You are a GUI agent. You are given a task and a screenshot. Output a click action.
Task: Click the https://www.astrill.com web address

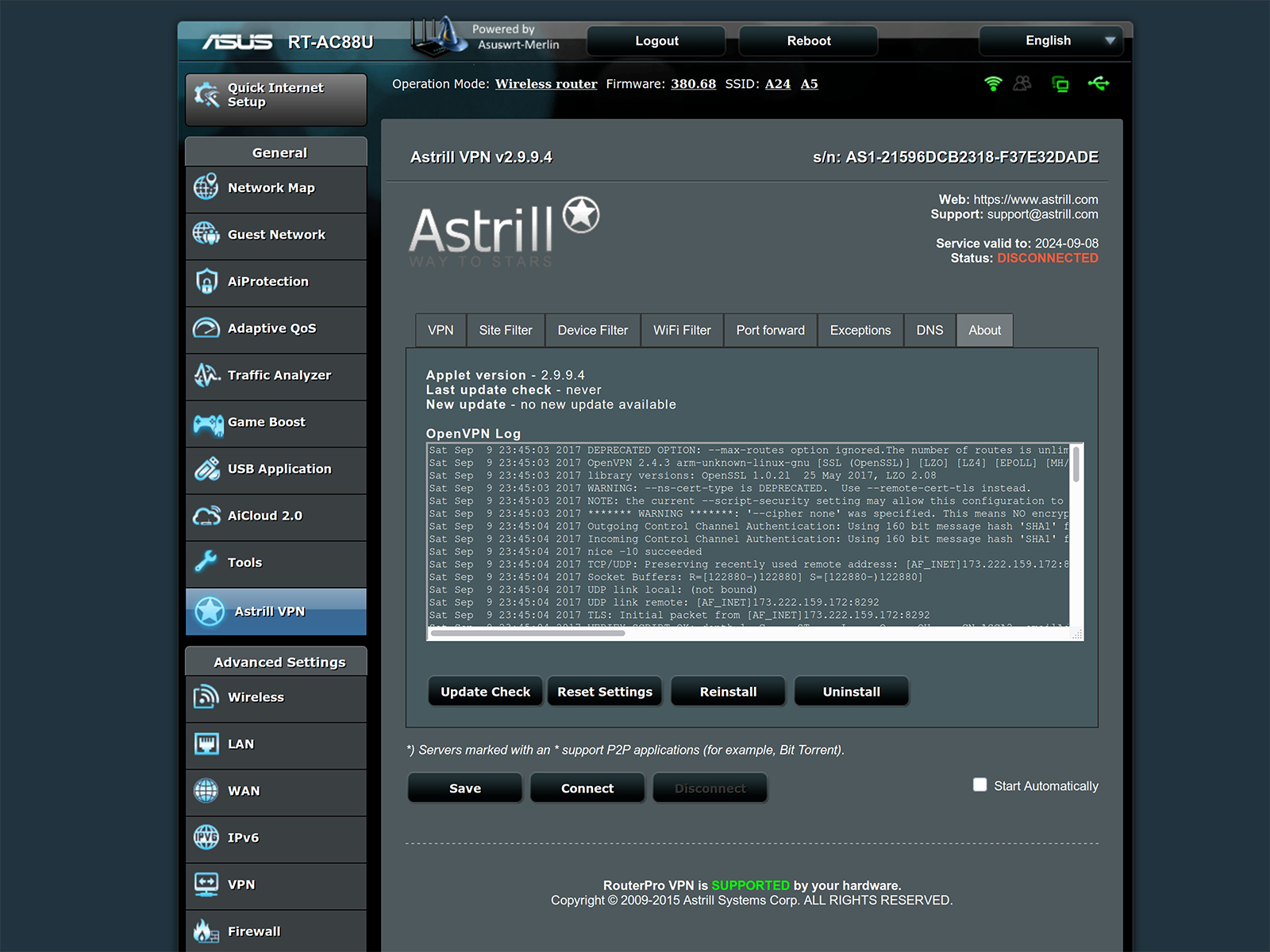1036,200
